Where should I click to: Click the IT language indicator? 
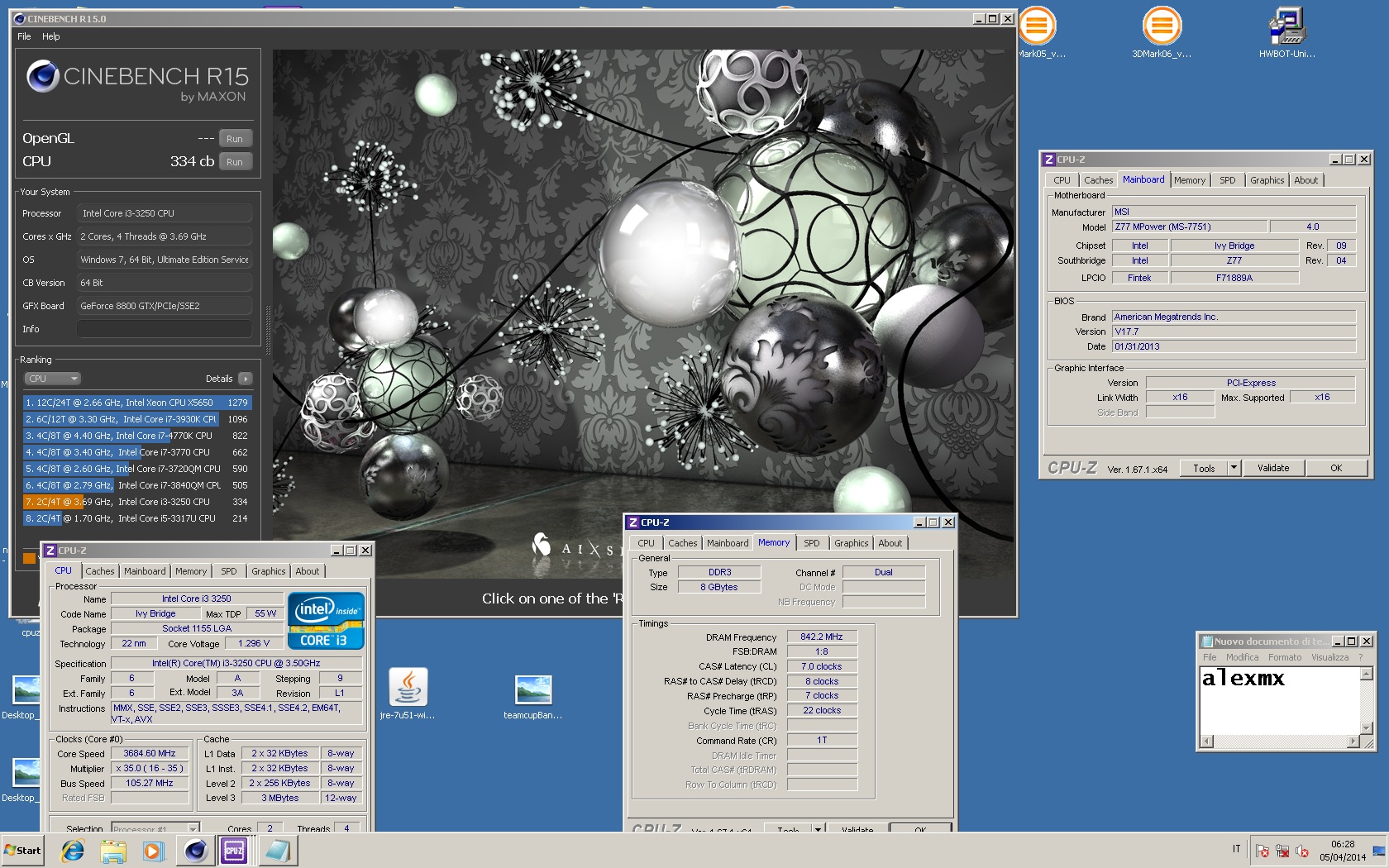tap(1237, 849)
